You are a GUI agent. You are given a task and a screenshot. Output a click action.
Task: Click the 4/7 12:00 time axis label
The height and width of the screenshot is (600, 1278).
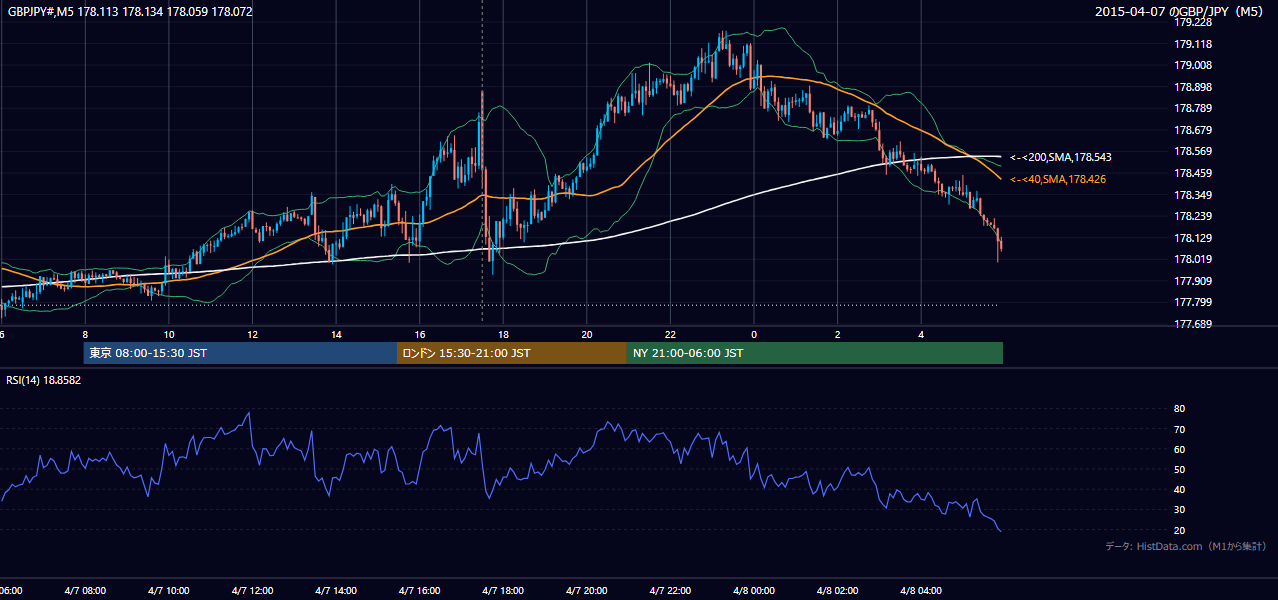[251, 590]
